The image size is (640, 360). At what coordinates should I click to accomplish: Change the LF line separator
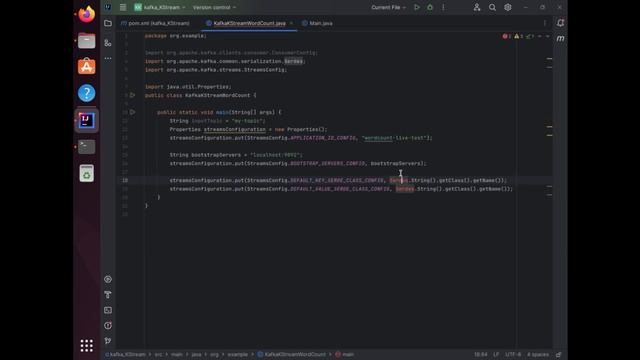[x=496, y=354]
